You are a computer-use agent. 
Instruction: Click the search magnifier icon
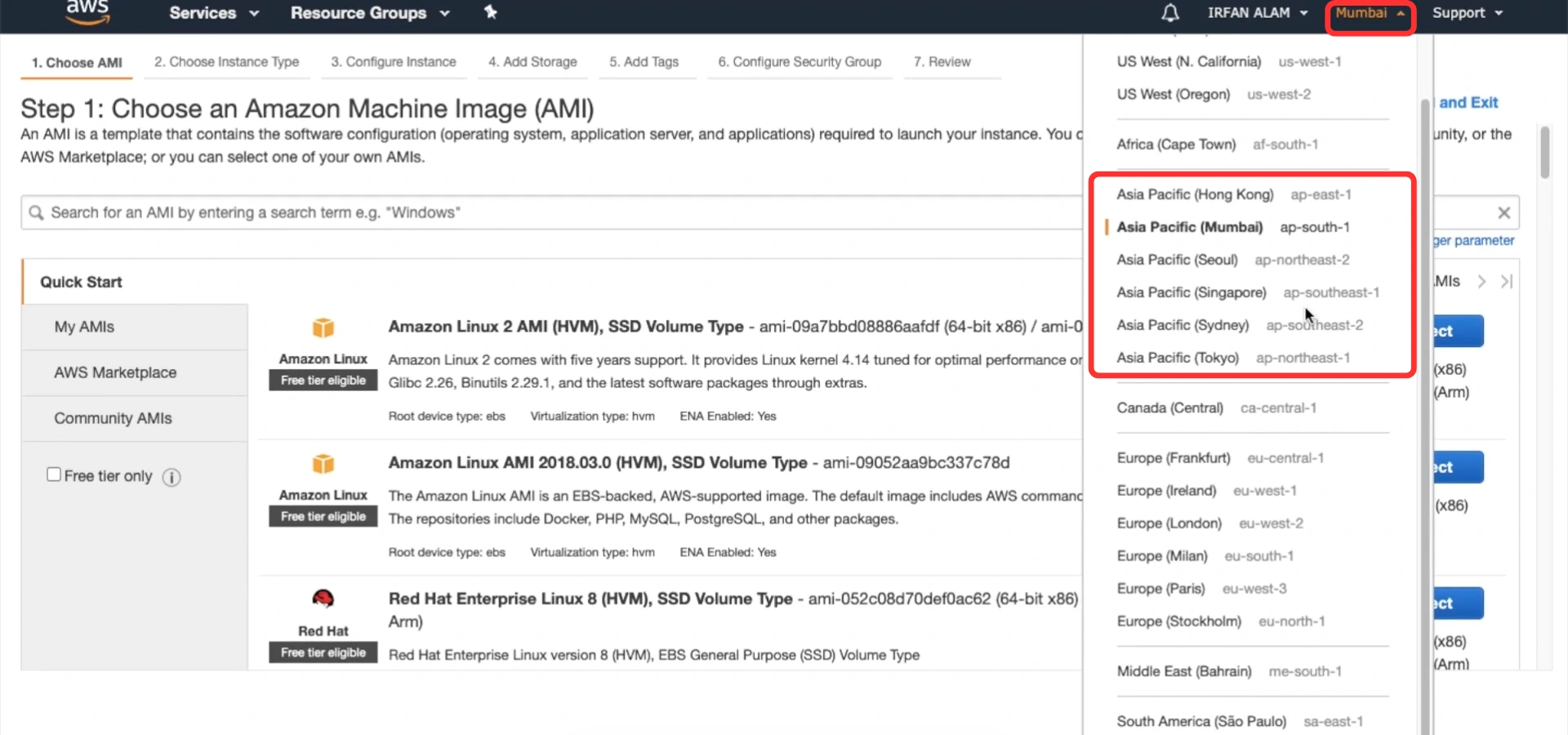[x=36, y=213]
